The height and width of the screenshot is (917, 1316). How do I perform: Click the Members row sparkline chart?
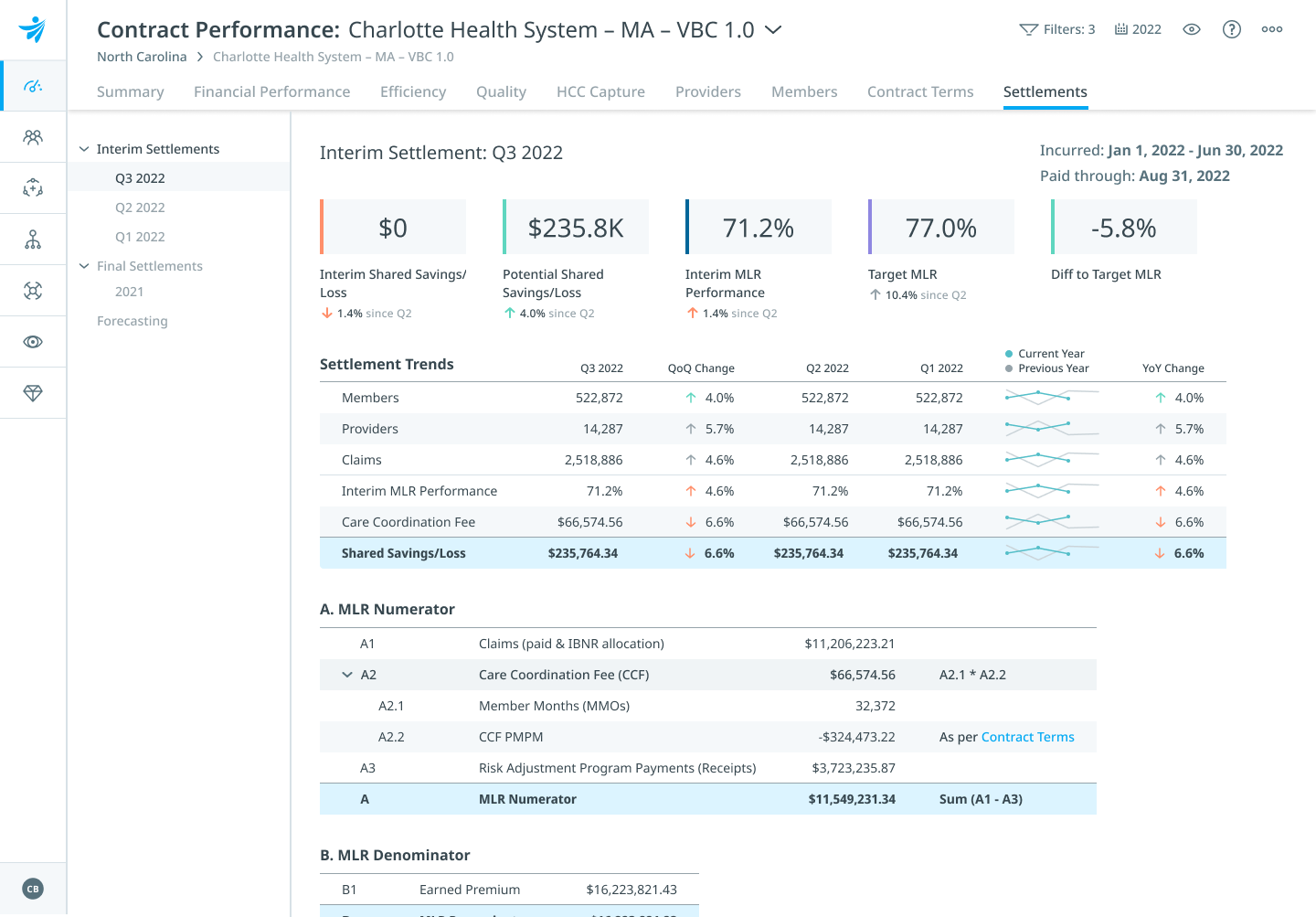1052,397
